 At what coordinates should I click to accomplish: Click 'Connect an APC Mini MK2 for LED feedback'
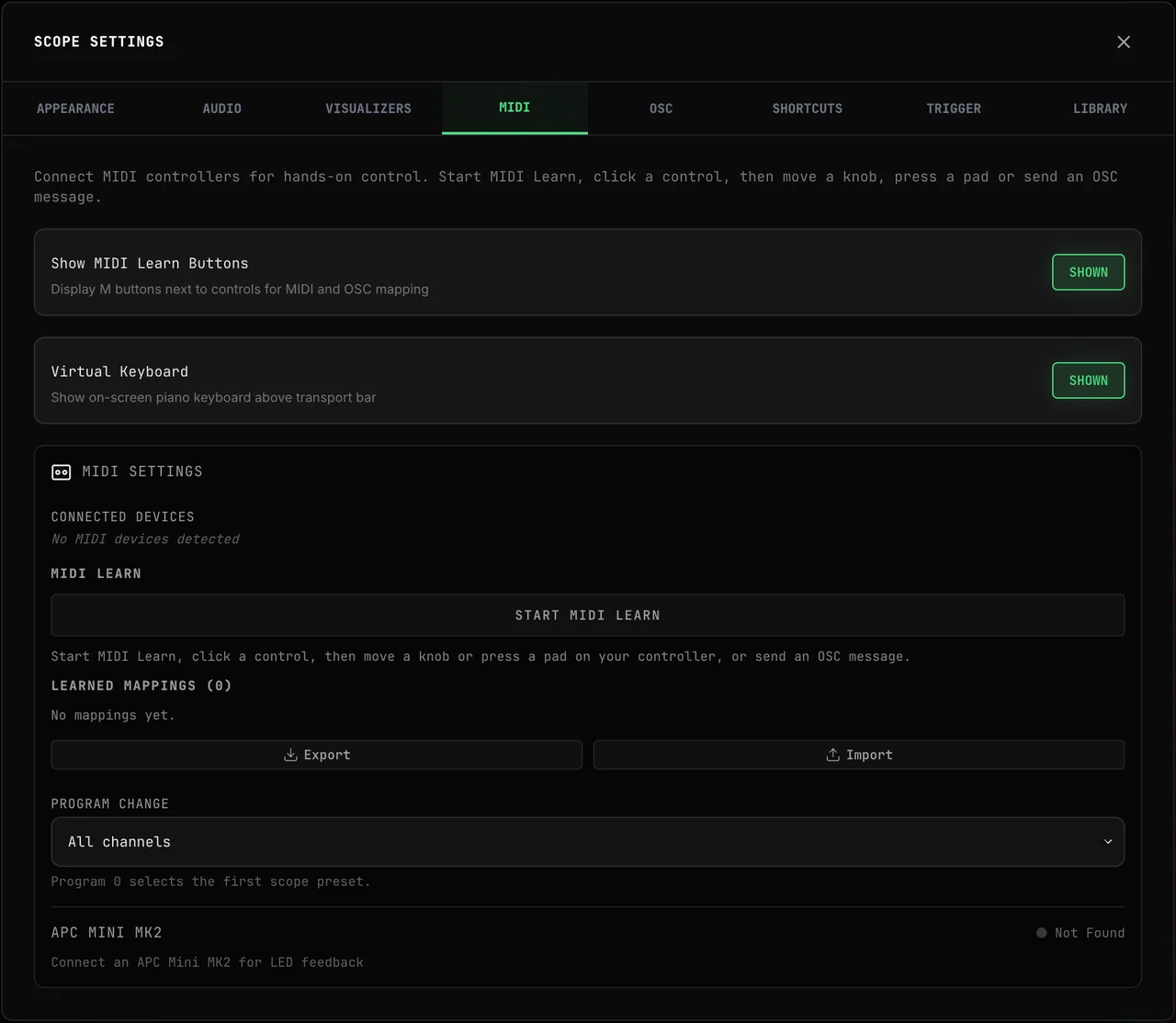(x=208, y=962)
